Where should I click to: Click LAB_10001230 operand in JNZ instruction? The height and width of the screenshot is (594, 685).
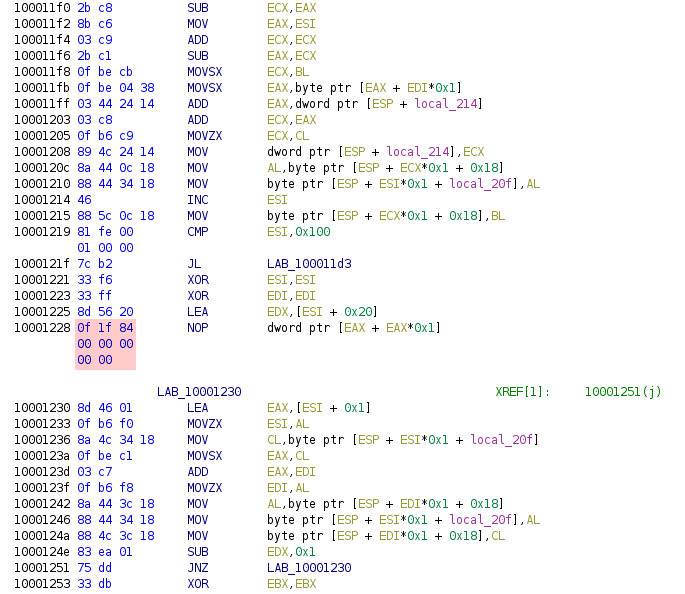coord(308,567)
